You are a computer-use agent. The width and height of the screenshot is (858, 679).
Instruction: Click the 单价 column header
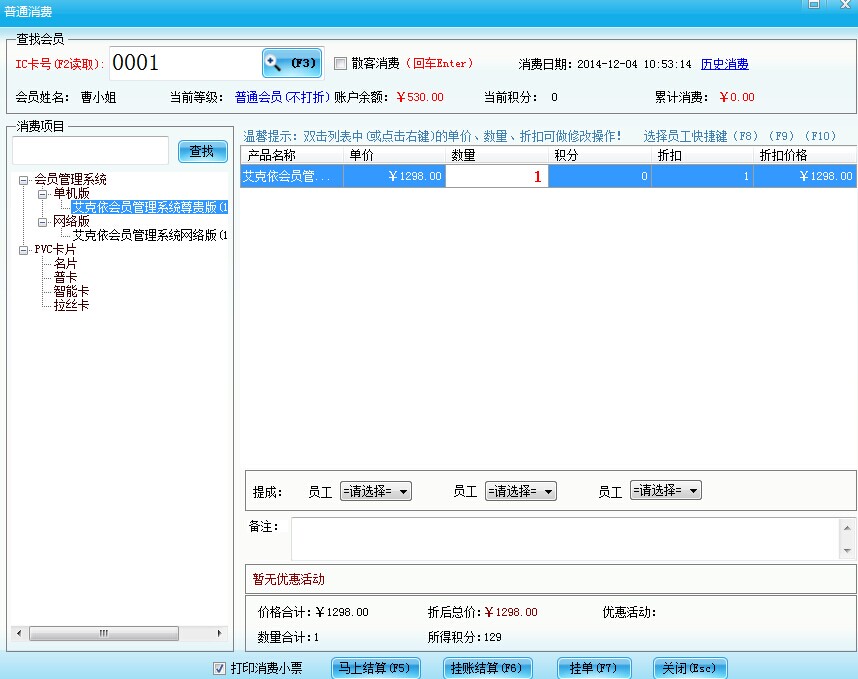[395, 155]
